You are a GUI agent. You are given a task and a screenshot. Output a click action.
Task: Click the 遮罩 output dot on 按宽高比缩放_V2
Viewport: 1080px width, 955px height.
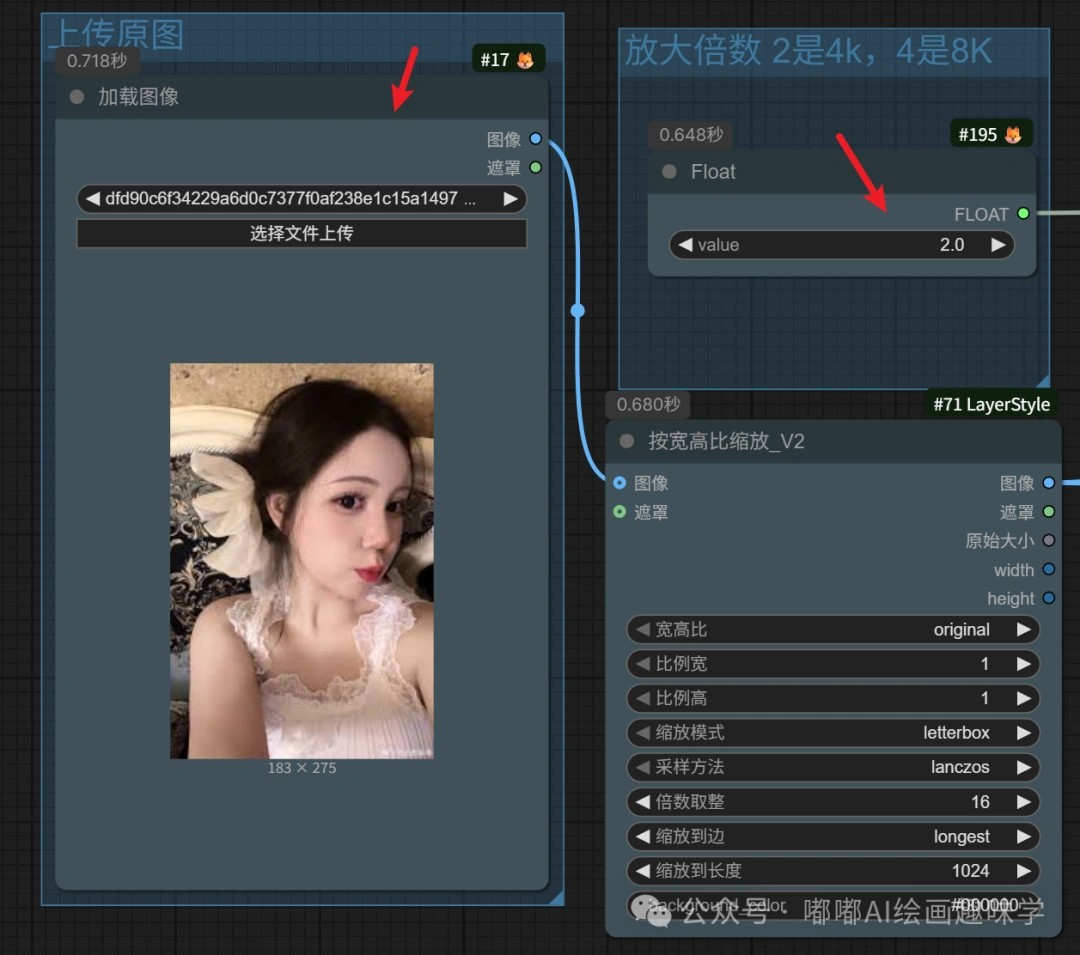1047,512
